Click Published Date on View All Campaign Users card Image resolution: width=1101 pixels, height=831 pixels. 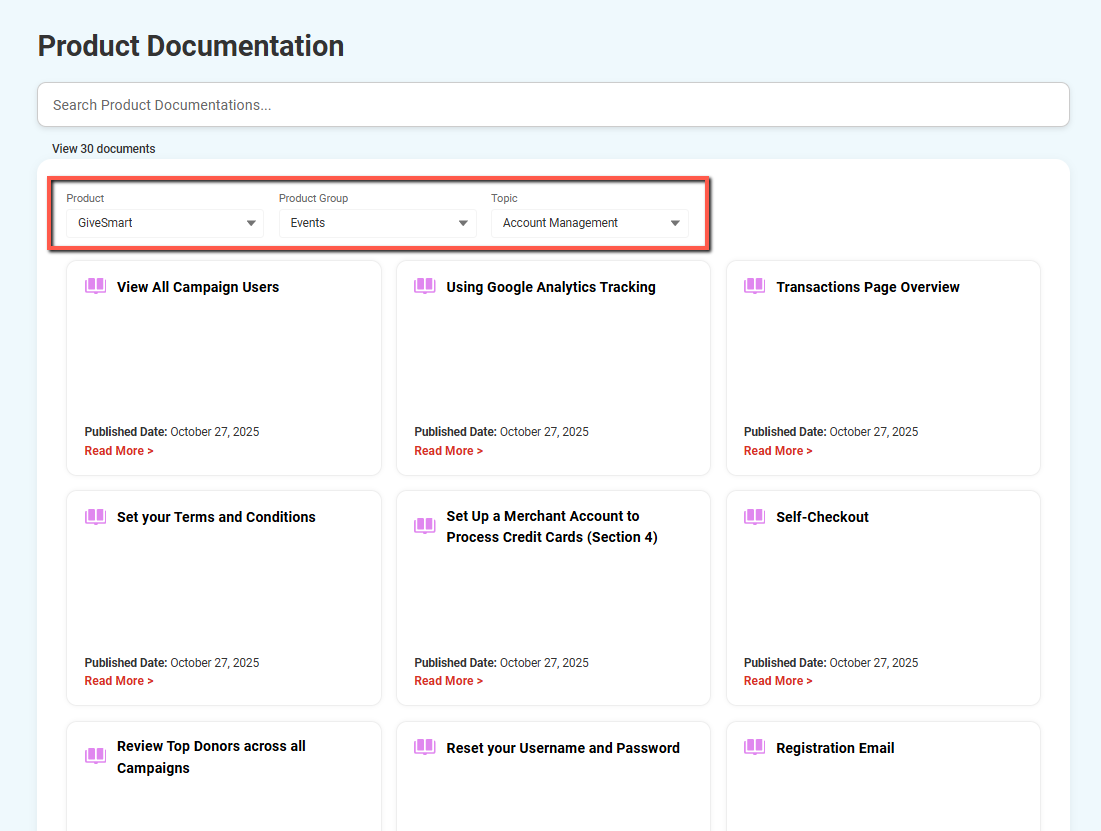(x=172, y=432)
